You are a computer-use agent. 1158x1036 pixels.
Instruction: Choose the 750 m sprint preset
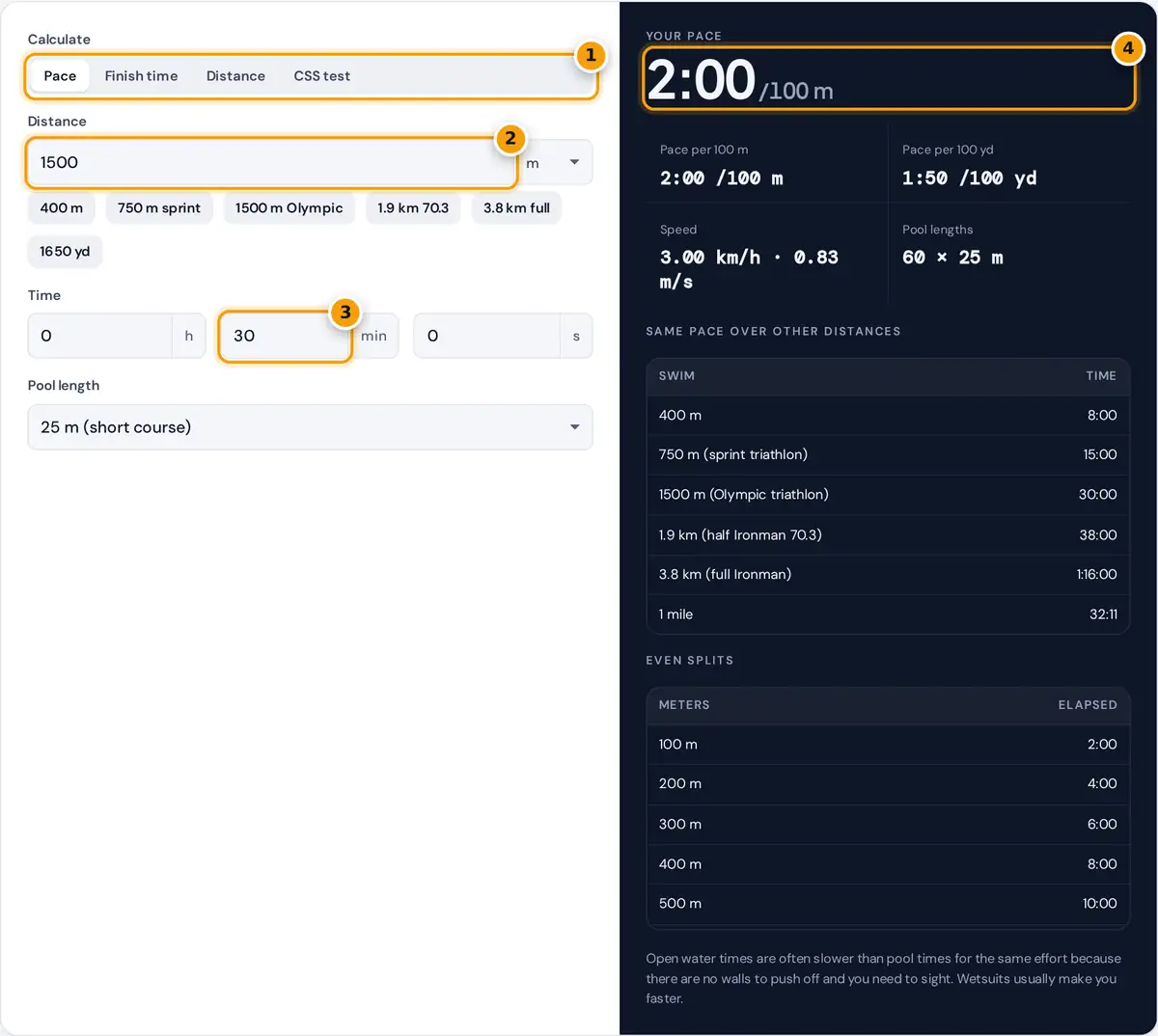(x=159, y=207)
